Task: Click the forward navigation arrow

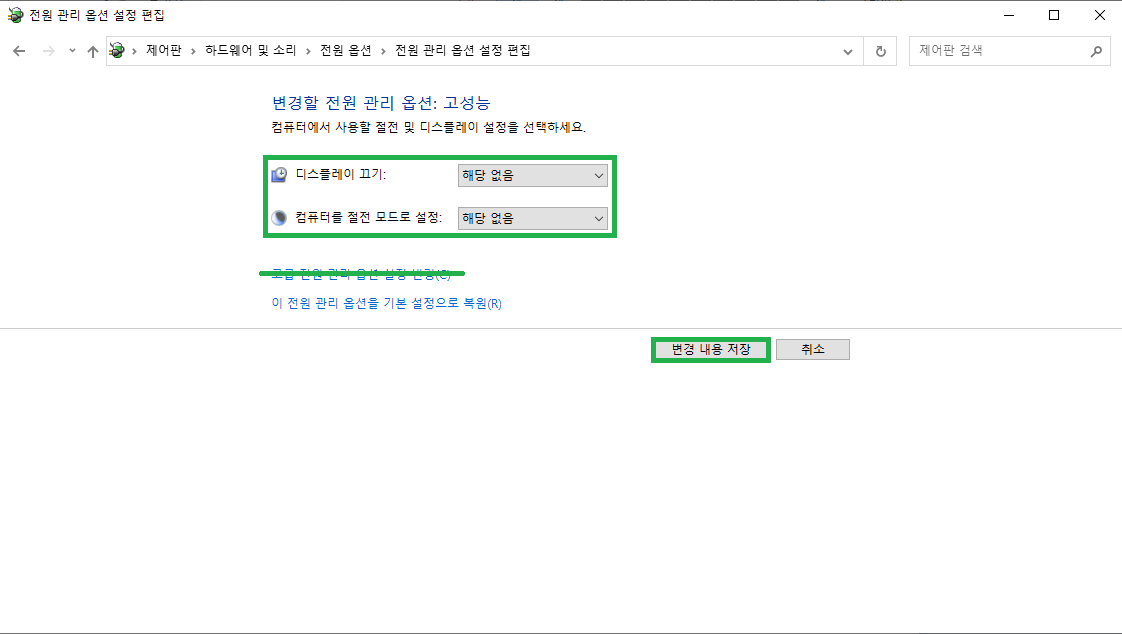Action: pos(49,51)
